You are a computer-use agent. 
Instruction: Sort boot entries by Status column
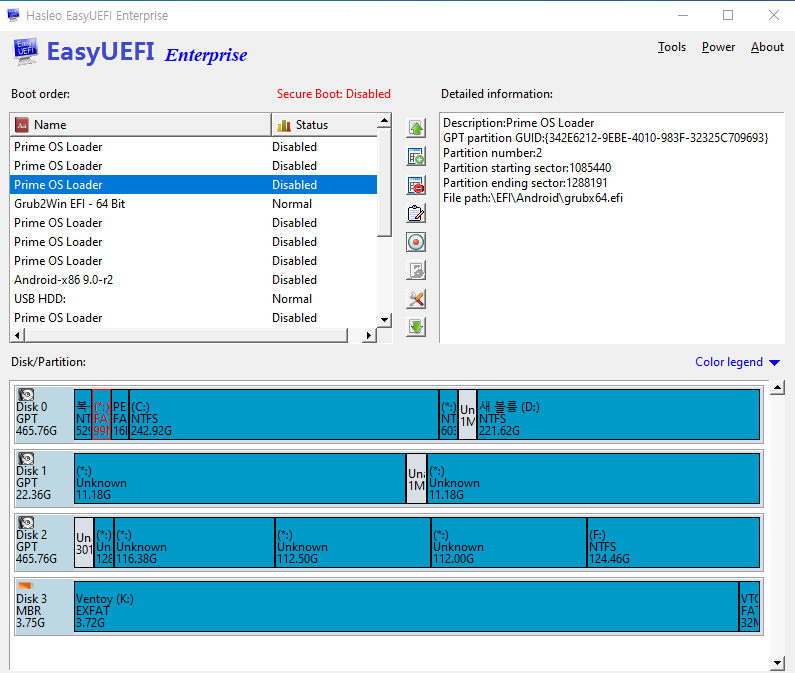point(324,125)
